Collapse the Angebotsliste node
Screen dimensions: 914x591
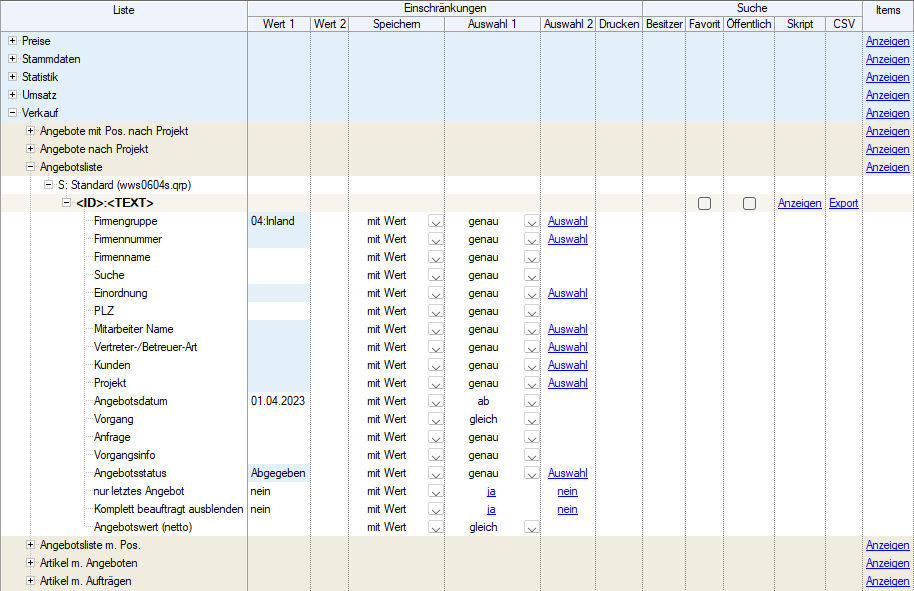(x=30, y=167)
